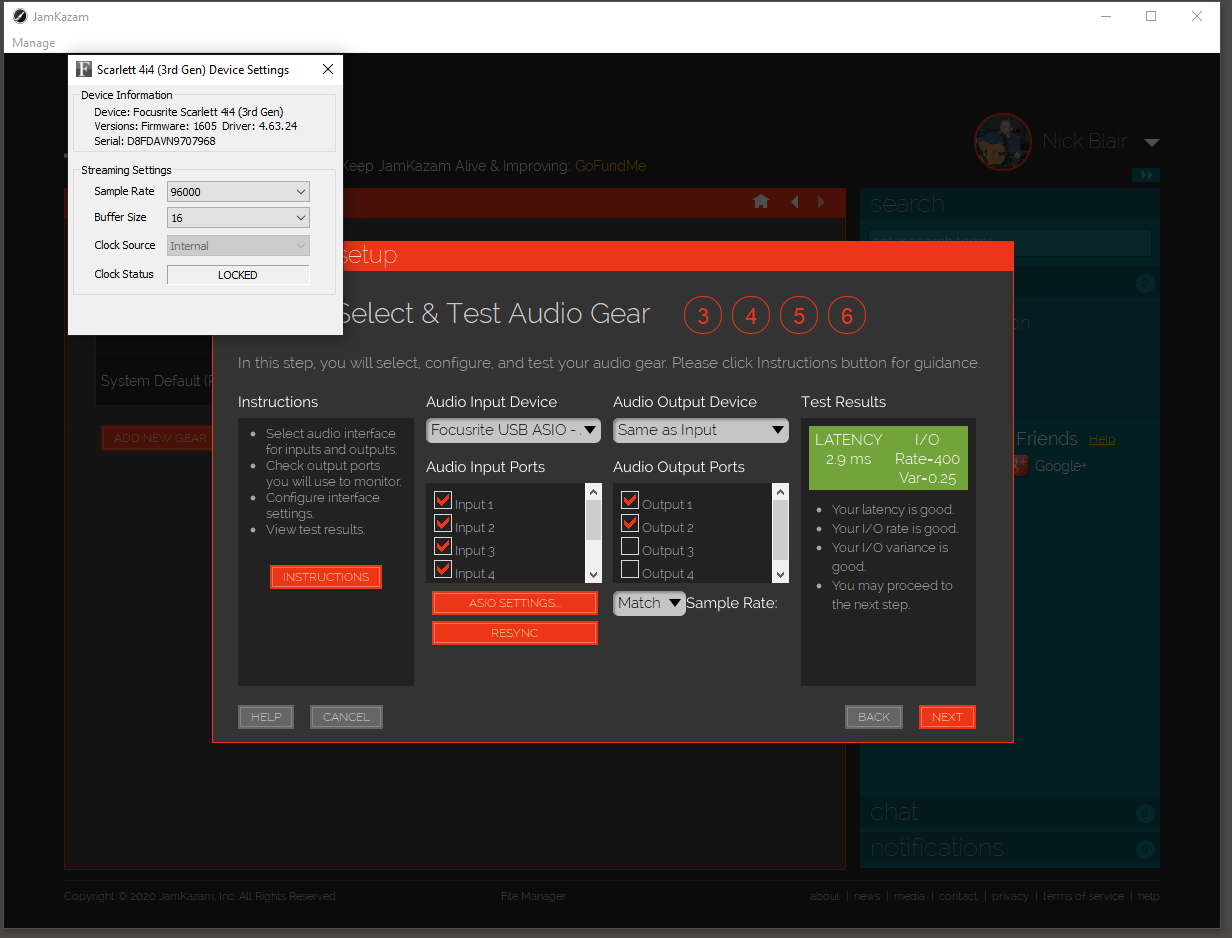Click the ASIO SETTINGS button
1232x938 pixels.
pyautogui.click(x=515, y=603)
